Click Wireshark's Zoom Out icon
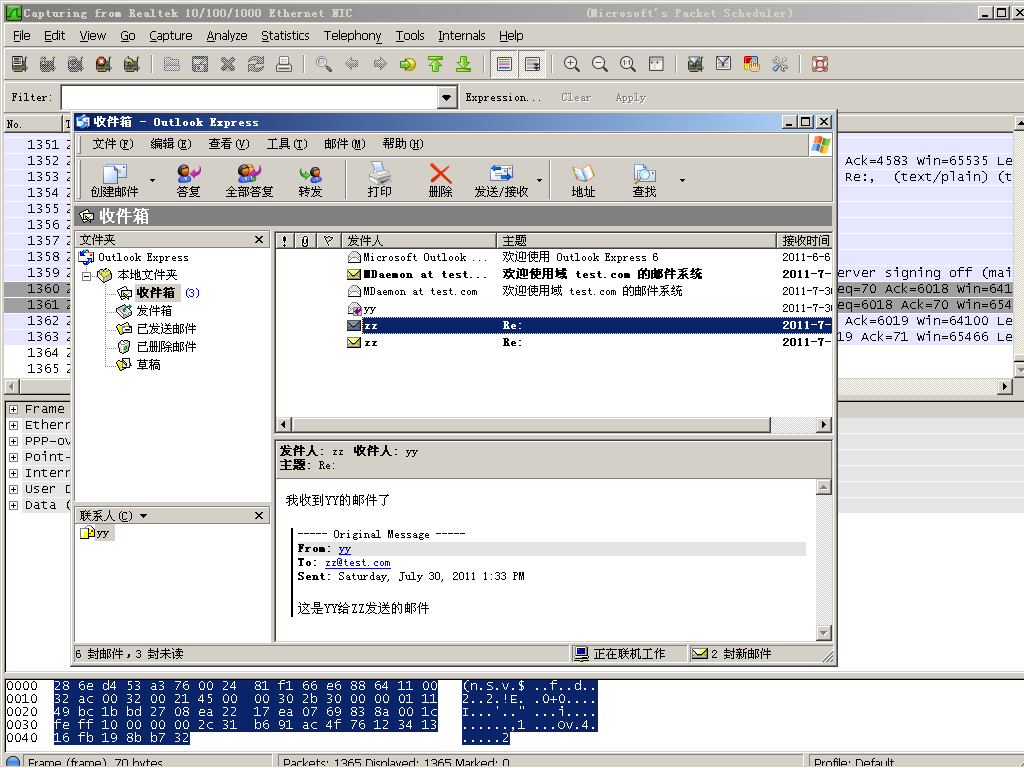This screenshot has height=768, width=1024. coord(600,64)
